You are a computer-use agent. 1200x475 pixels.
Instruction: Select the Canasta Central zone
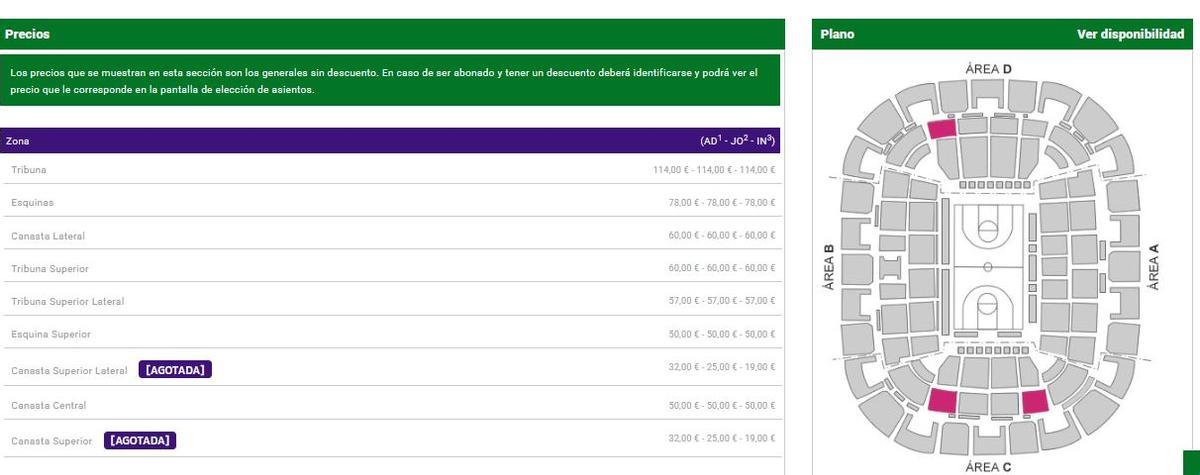pos(48,405)
